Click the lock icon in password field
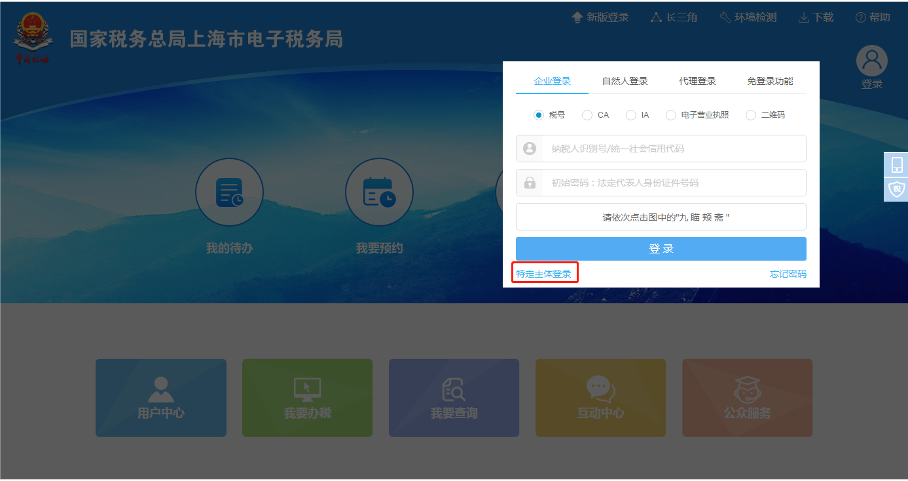This screenshot has height=481, width=908. (x=529, y=183)
